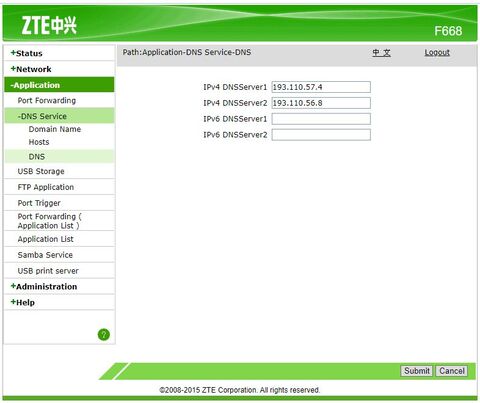The image size is (480, 403).
Task: Open the Hosts page
Action: click(39, 142)
